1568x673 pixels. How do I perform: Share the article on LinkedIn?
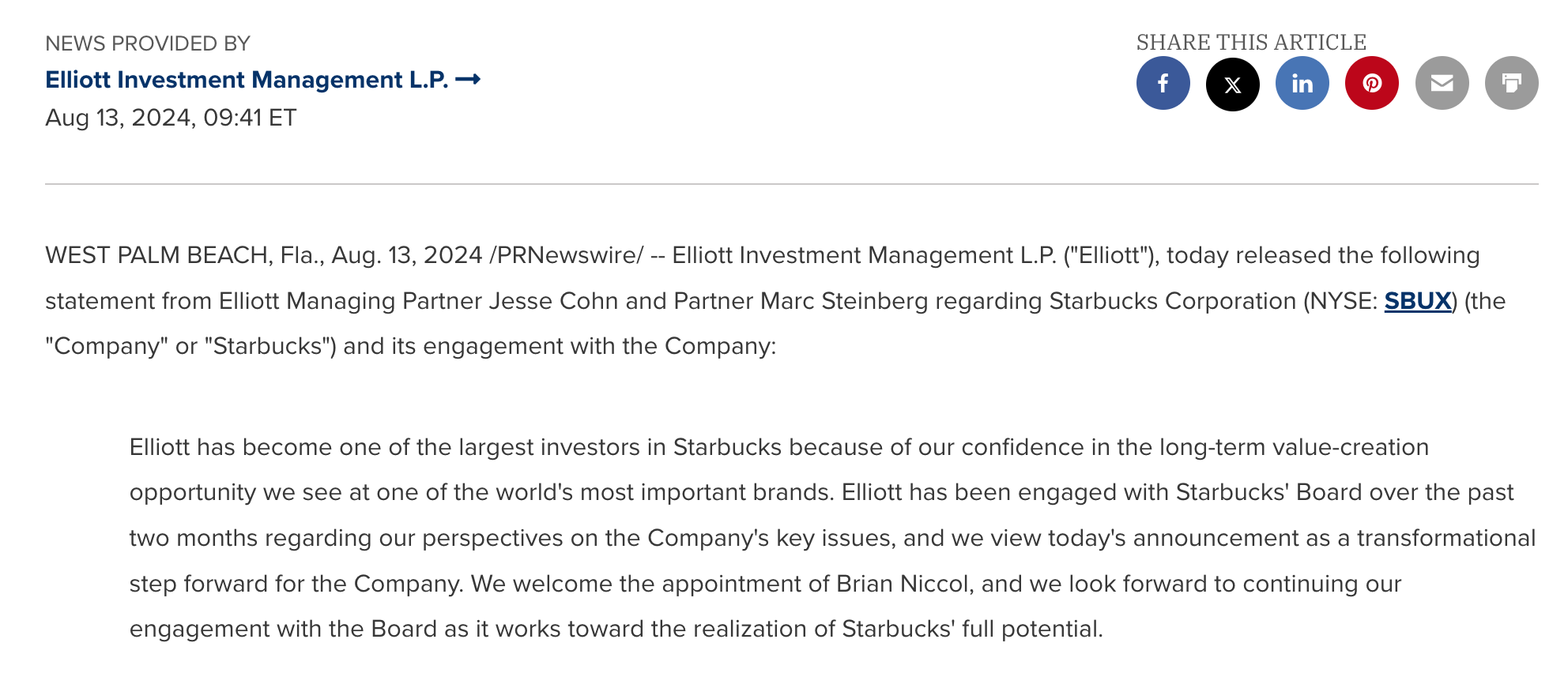pyautogui.click(x=1302, y=83)
